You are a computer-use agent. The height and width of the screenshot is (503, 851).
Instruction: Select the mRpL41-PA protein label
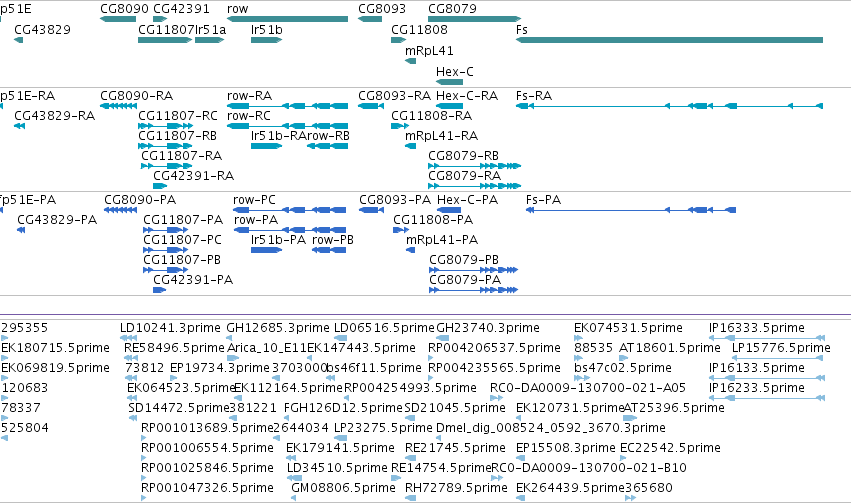coord(442,240)
